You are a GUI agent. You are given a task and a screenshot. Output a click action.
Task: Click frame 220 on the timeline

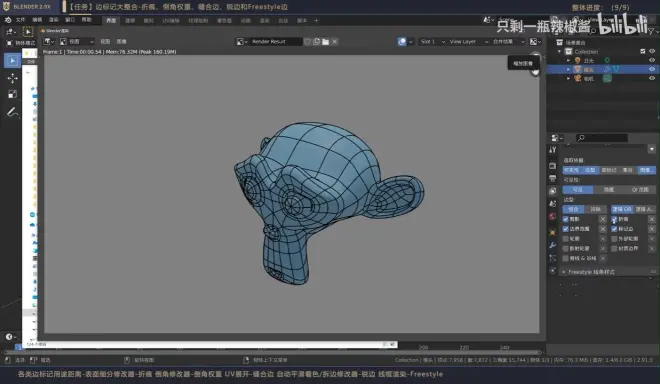click(x=464, y=348)
